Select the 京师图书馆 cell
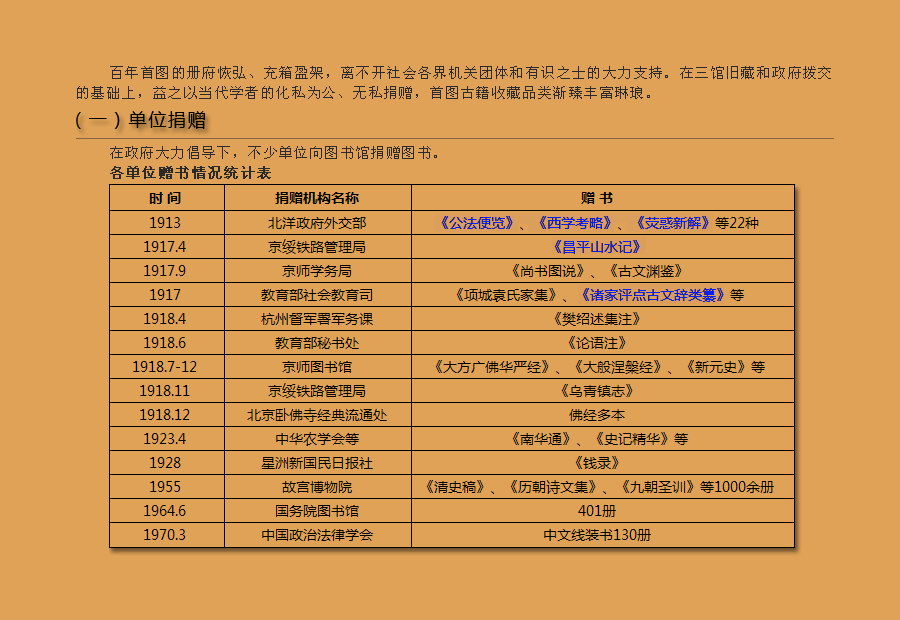 click(317, 367)
